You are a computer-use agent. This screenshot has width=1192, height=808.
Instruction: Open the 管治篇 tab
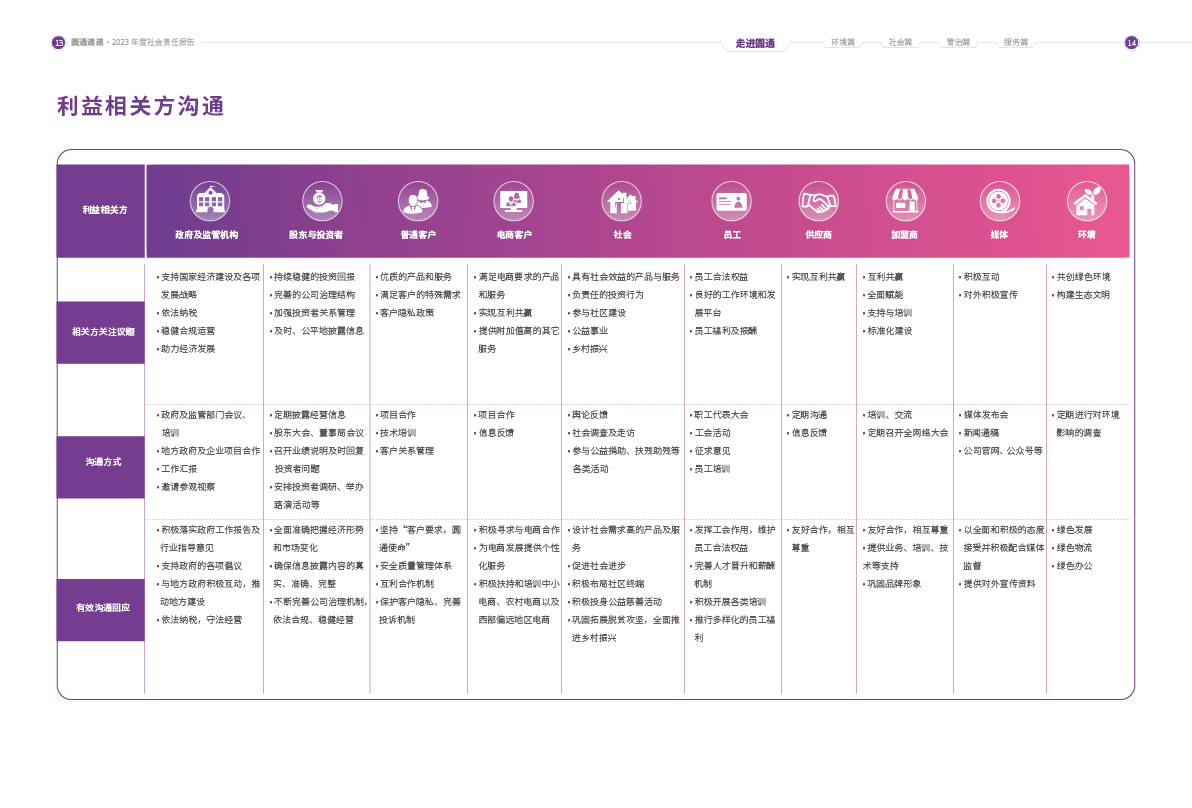tap(957, 42)
